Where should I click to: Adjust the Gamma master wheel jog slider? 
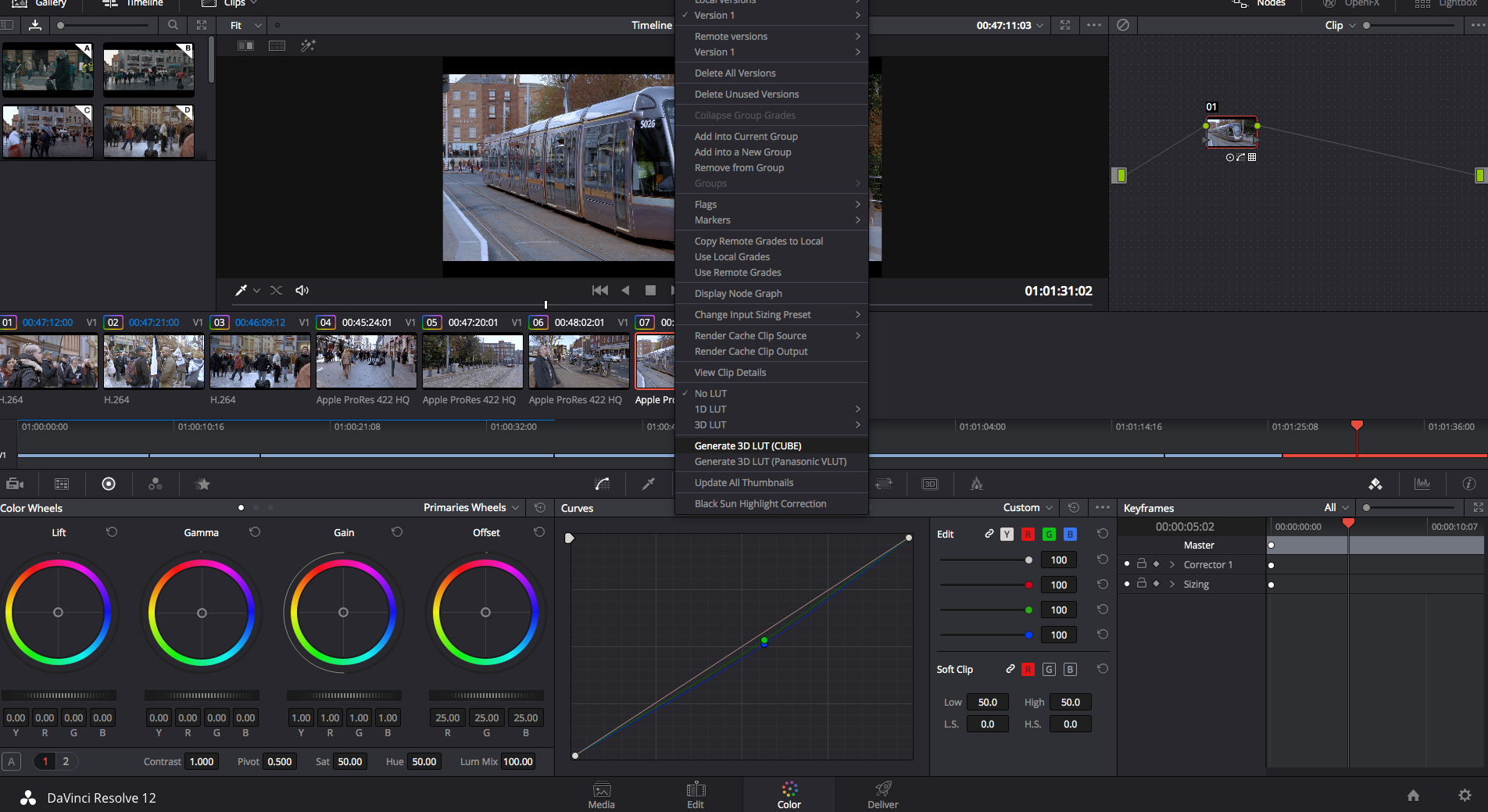point(202,695)
